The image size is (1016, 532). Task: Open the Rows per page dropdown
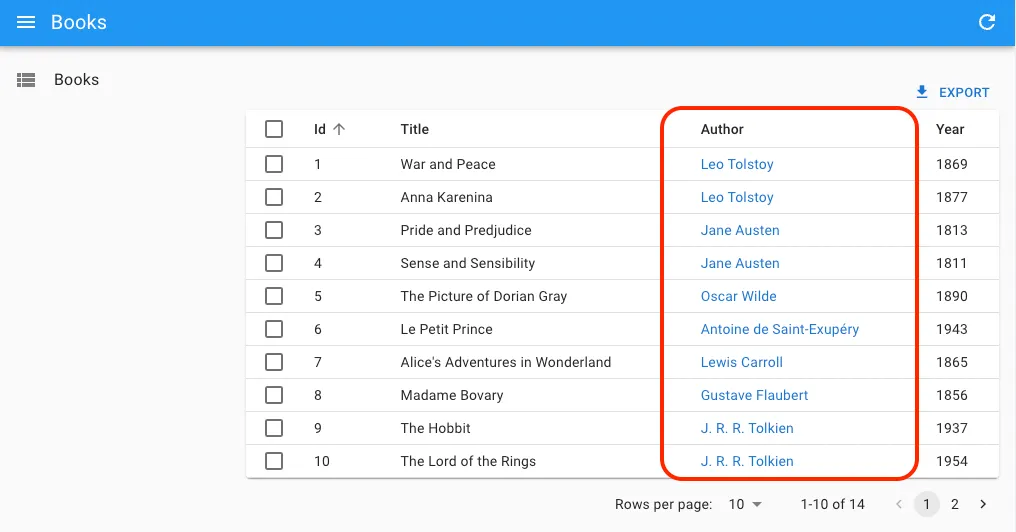coord(745,504)
